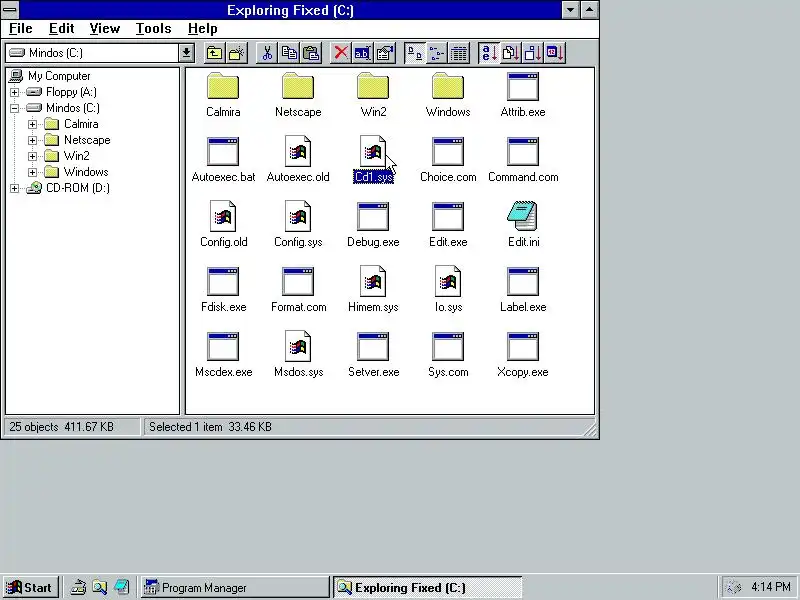Viewport: 800px width, 600px height.
Task: Select CD-ROM (D:) drive in tree
Action: [78, 188]
